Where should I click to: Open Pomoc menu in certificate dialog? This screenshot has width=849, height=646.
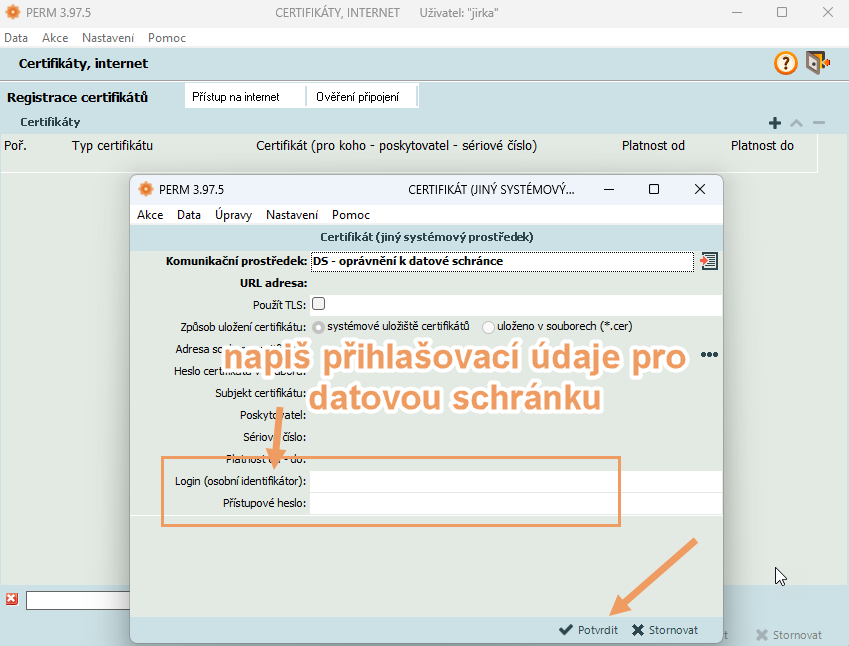351,215
